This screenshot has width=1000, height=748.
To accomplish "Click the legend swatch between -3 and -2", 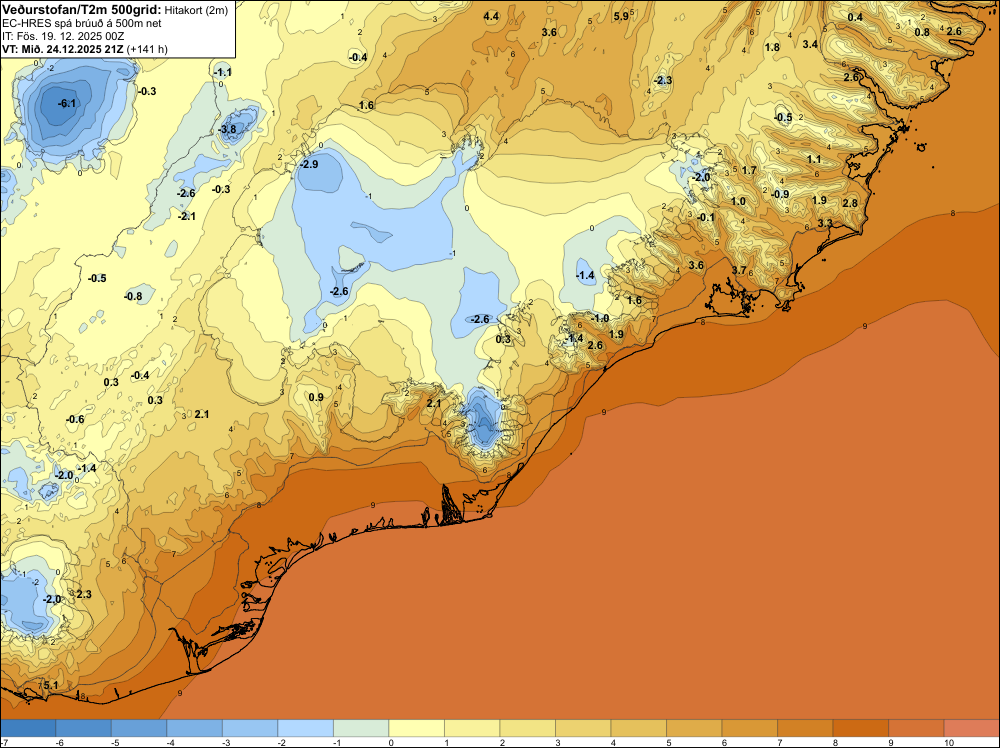I will click(250, 728).
